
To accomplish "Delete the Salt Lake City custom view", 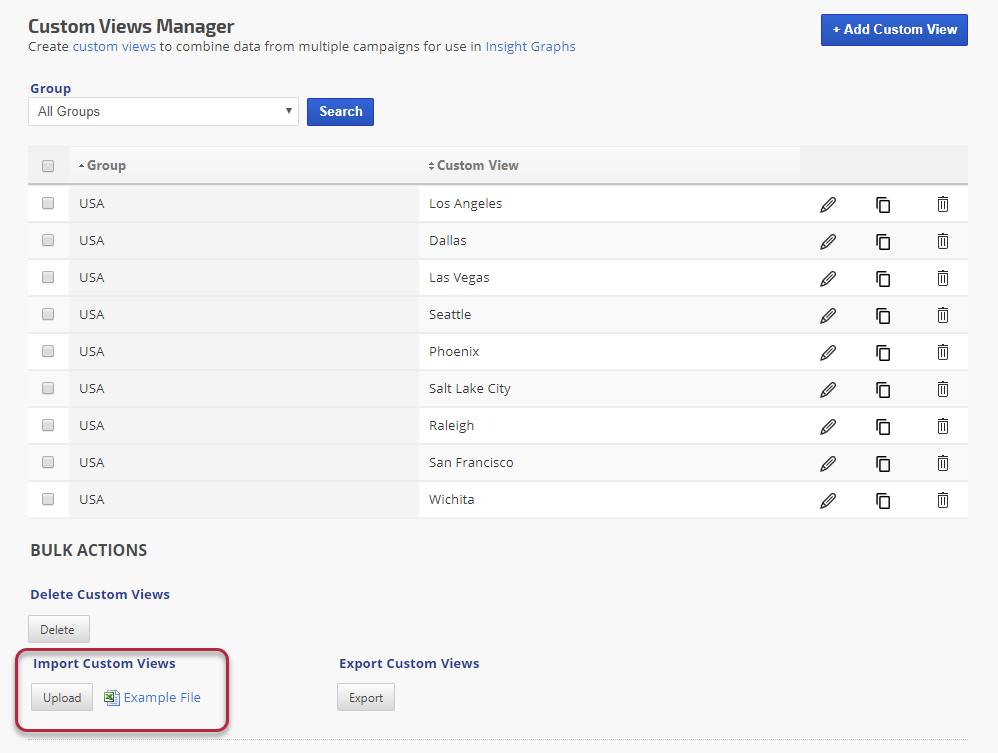I will 942,389.
